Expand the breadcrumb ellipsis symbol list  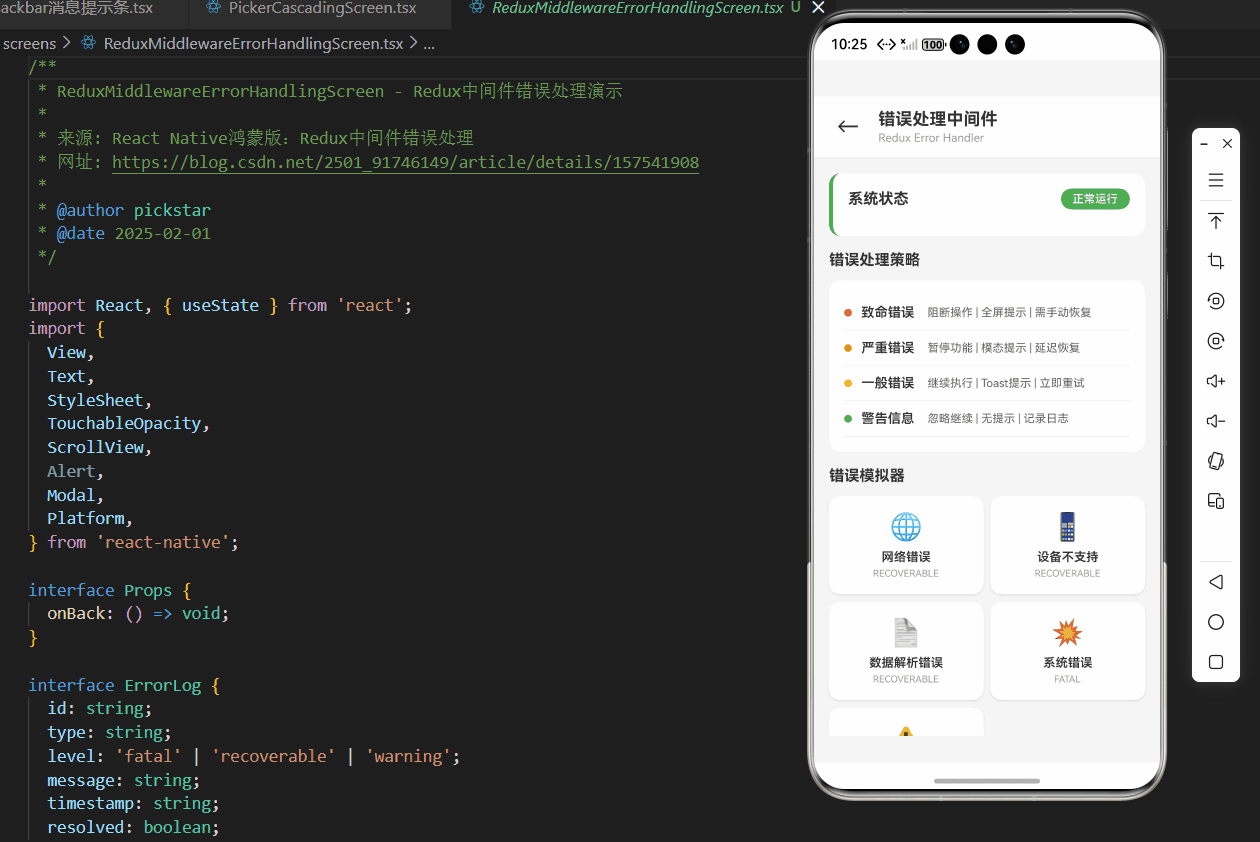tap(429, 44)
